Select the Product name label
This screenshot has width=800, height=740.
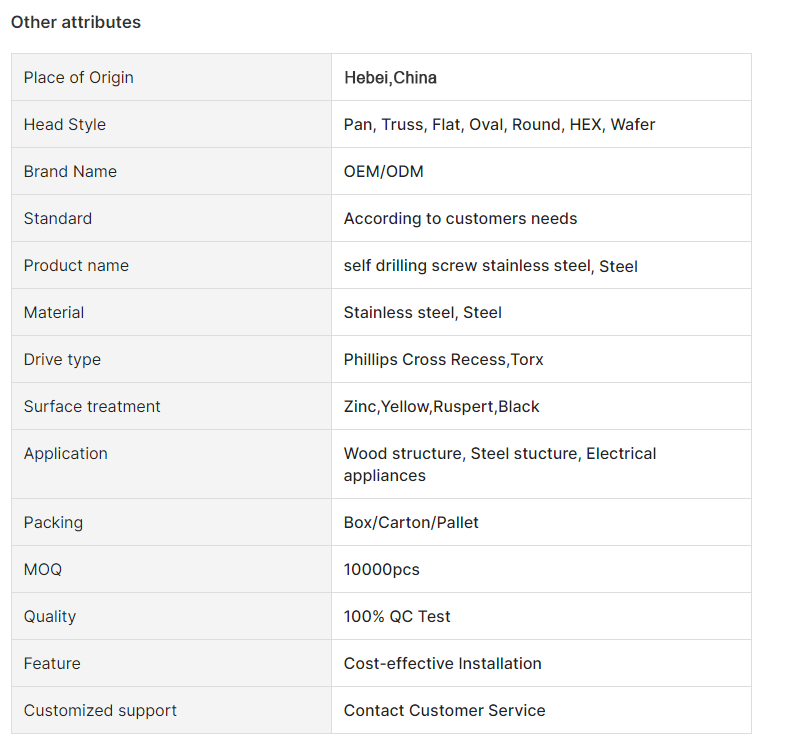[x=76, y=265]
